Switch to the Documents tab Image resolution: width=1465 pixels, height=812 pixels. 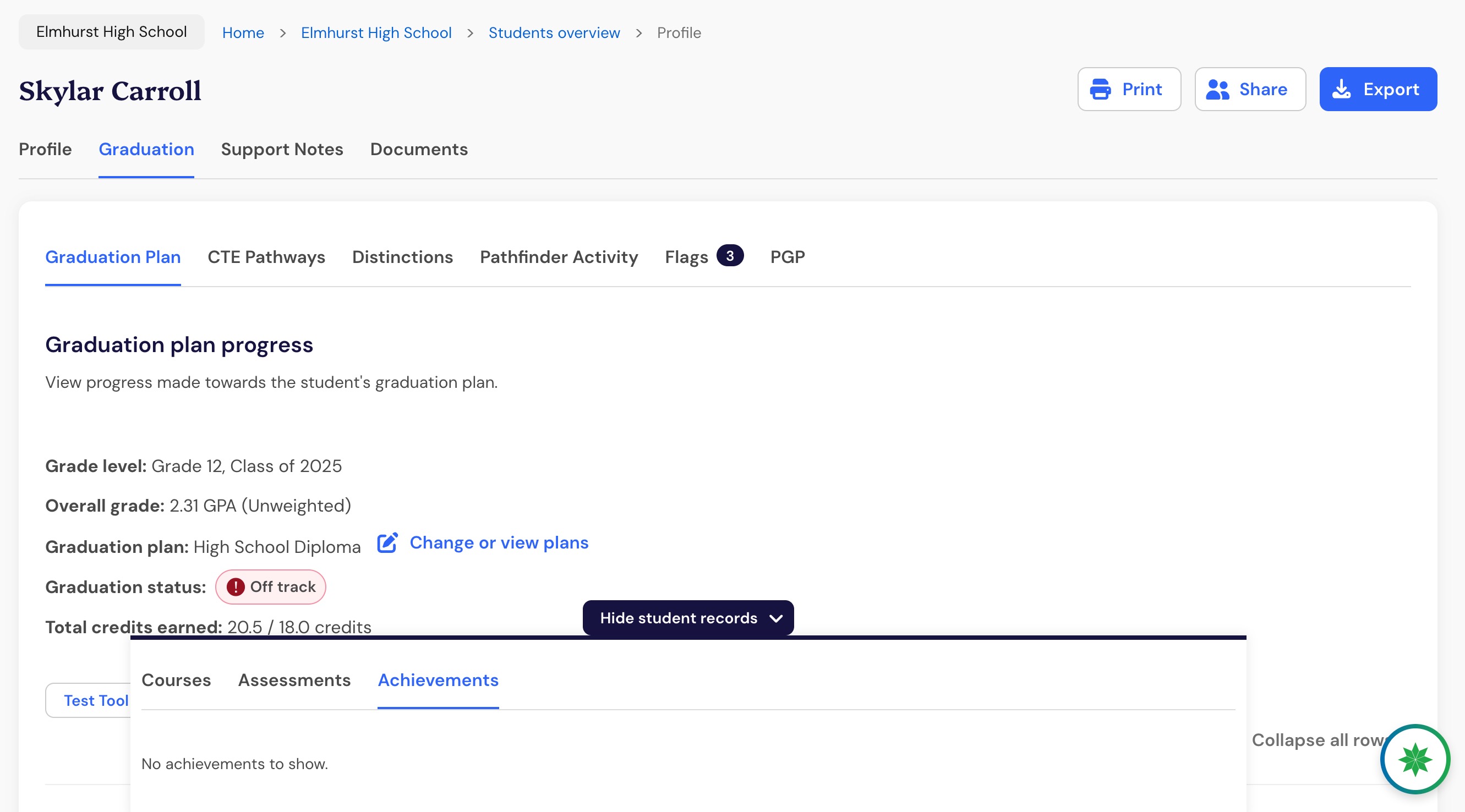point(419,149)
